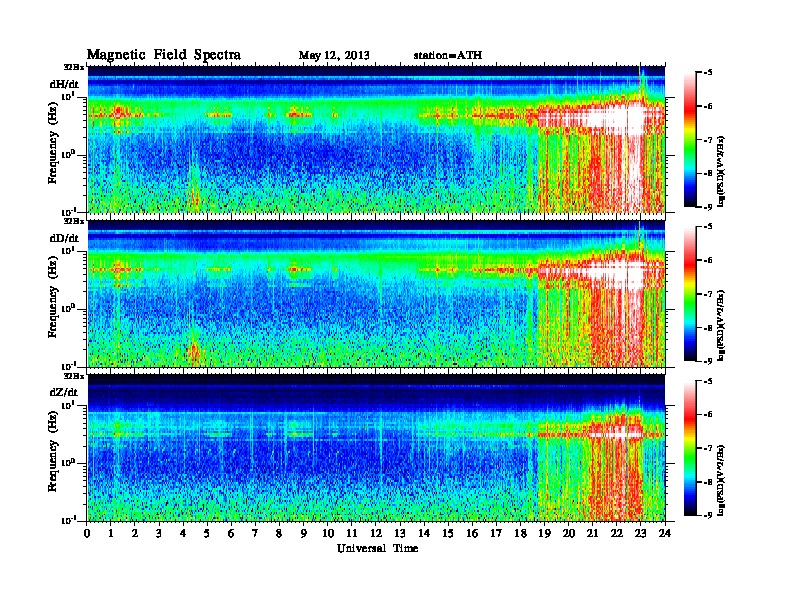The image size is (792, 612).
Task: Click hour 23 on the Universal Time axis
Action: tap(641, 533)
